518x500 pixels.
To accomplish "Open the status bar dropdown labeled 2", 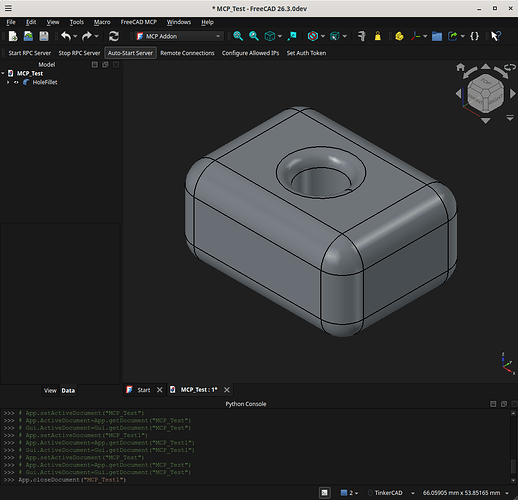I will [350, 493].
